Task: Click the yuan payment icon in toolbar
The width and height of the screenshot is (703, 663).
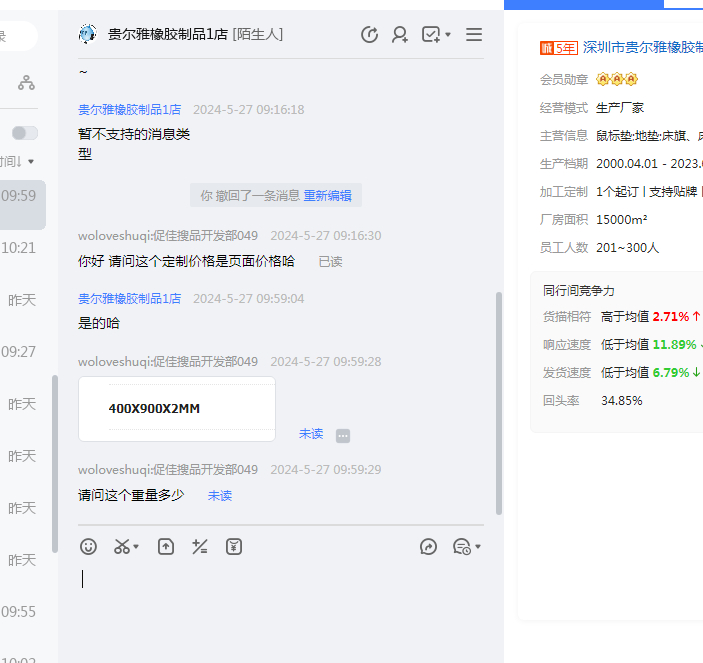Action: [x=234, y=547]
